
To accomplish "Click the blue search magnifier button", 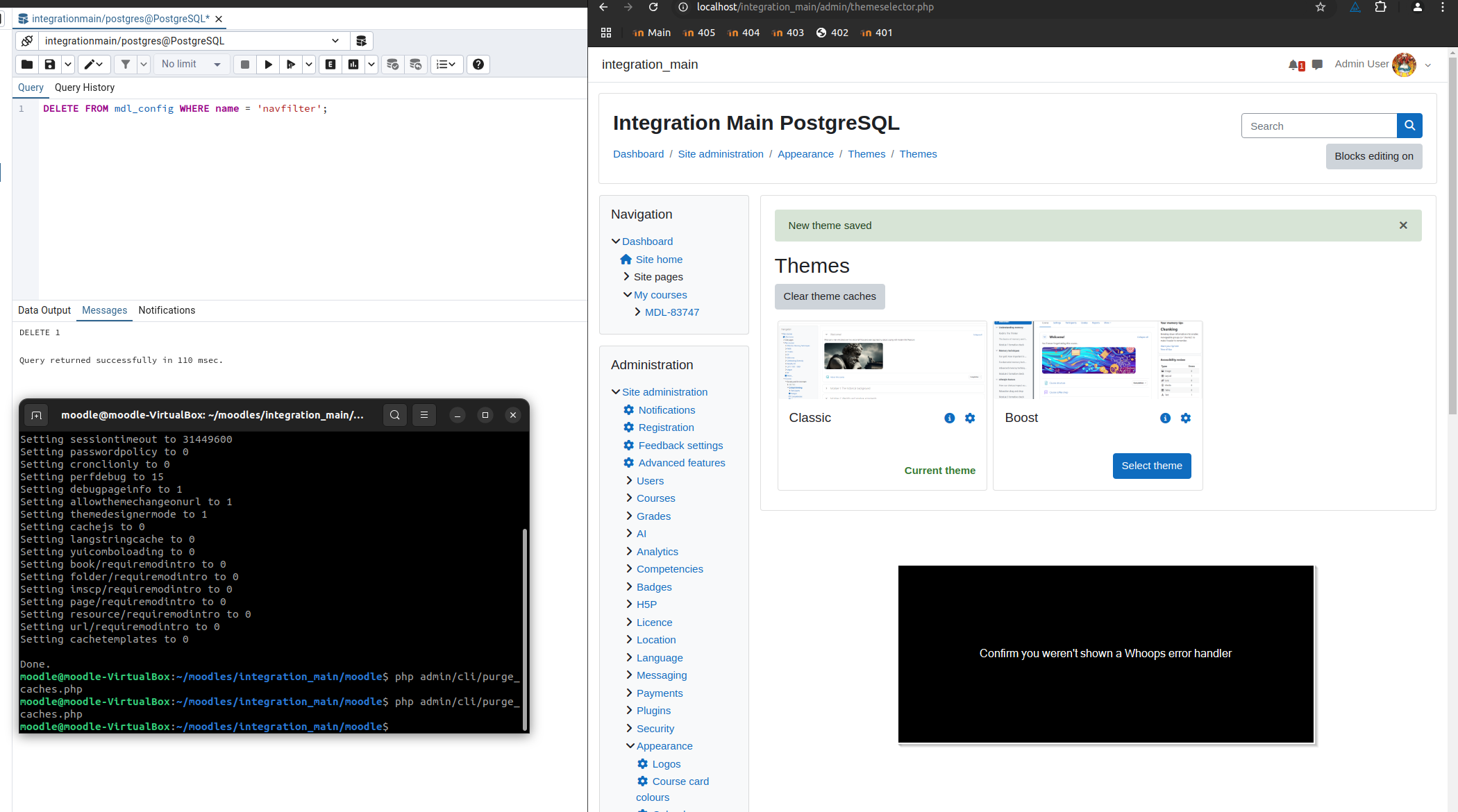I will 1409,126.
